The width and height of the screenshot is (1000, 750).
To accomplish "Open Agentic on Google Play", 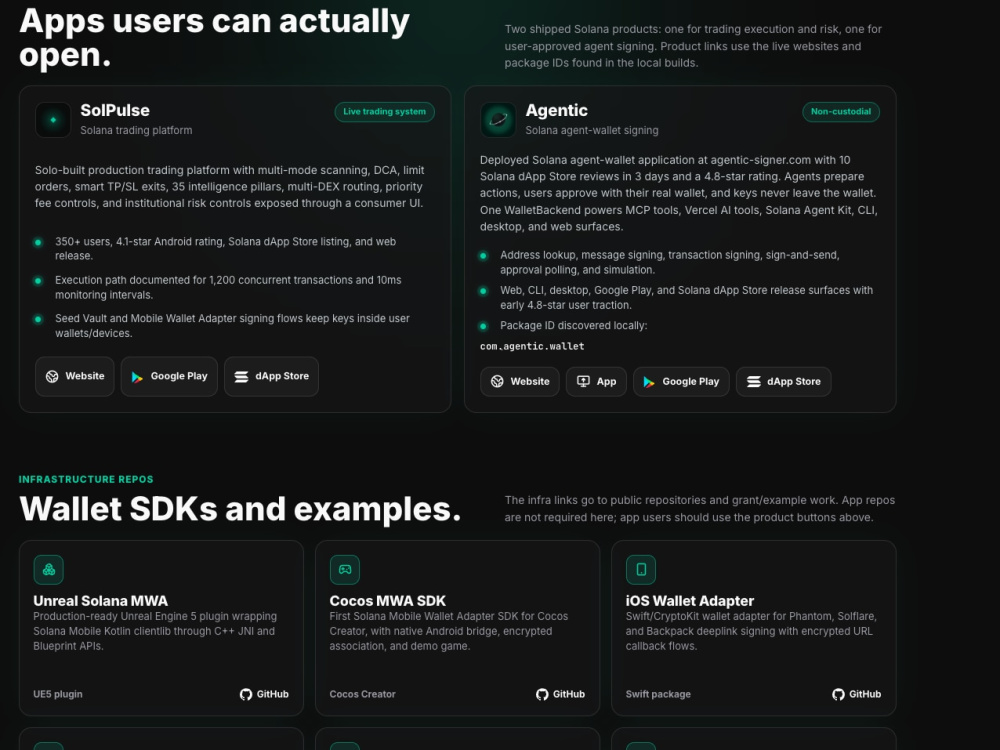I will pos(681,381).
